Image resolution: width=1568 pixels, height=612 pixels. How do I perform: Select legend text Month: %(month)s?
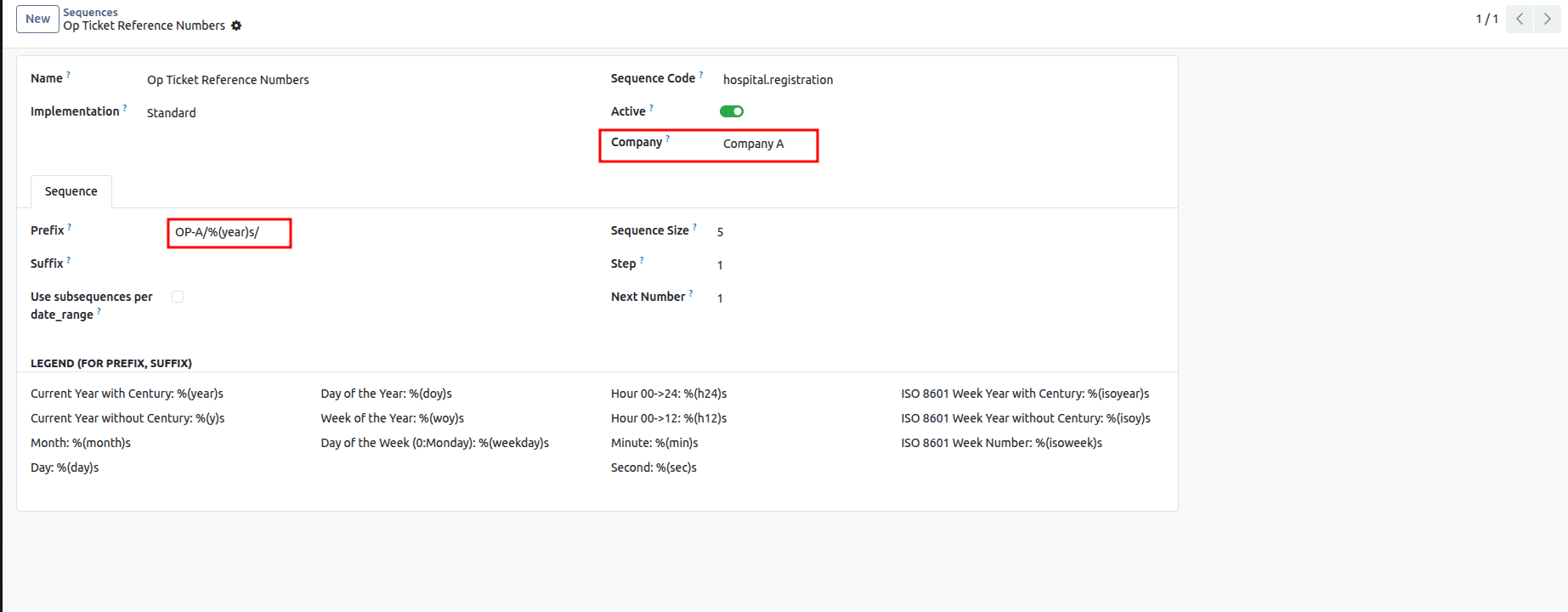tap(81, 443)
